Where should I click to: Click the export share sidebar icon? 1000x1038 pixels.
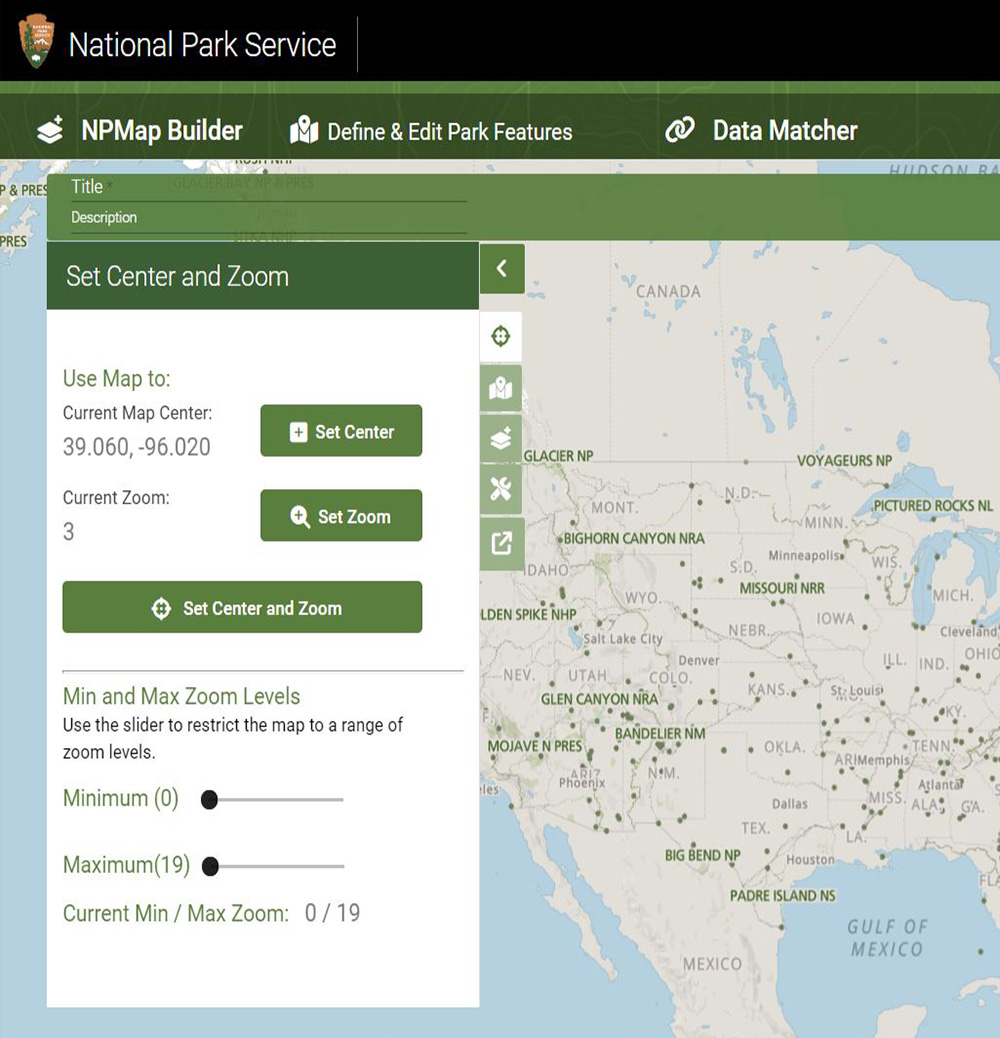click(x=501, y=543)
